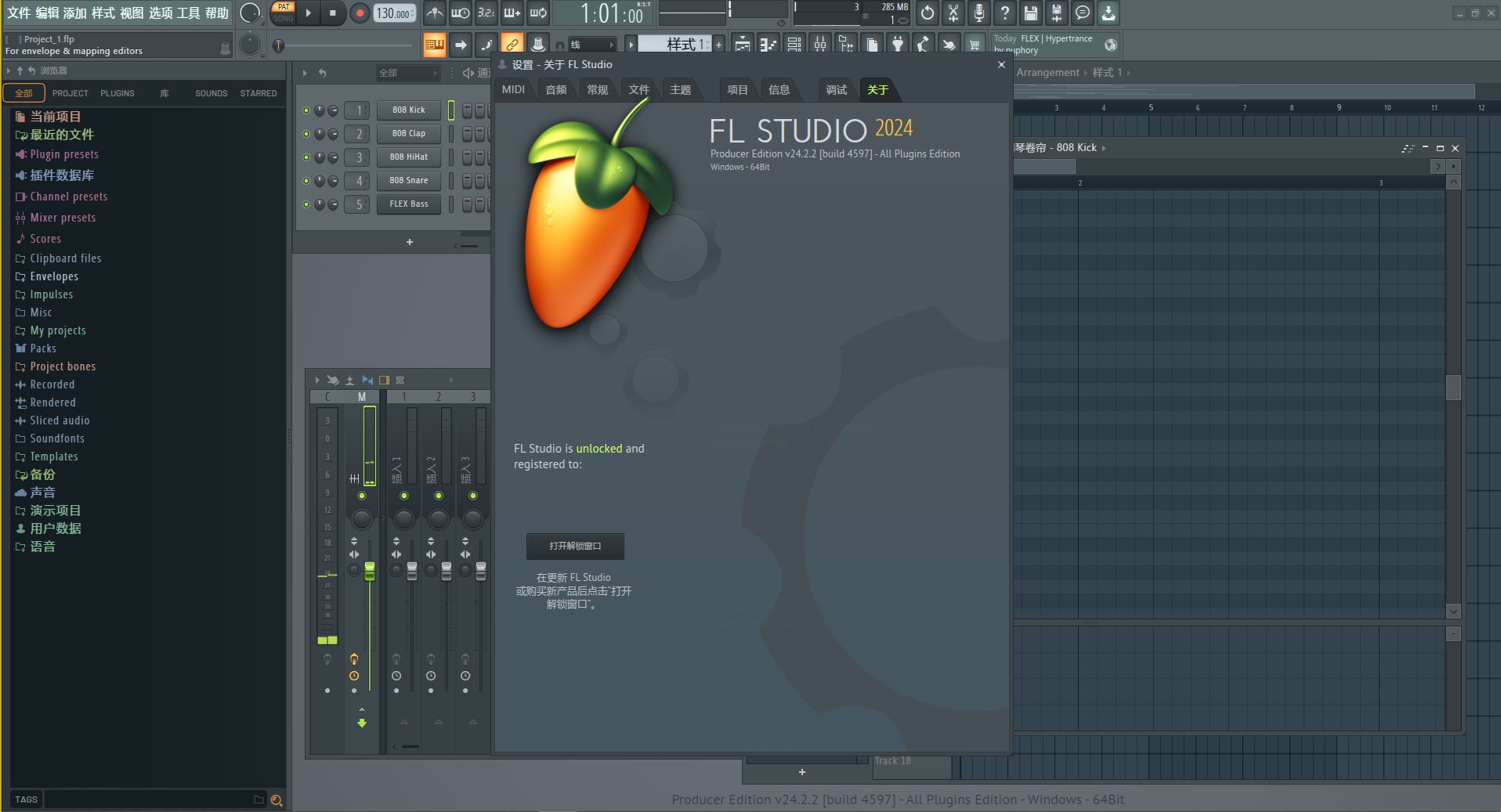Select the 808 Kick channel selector light

[x=451, y=110]
